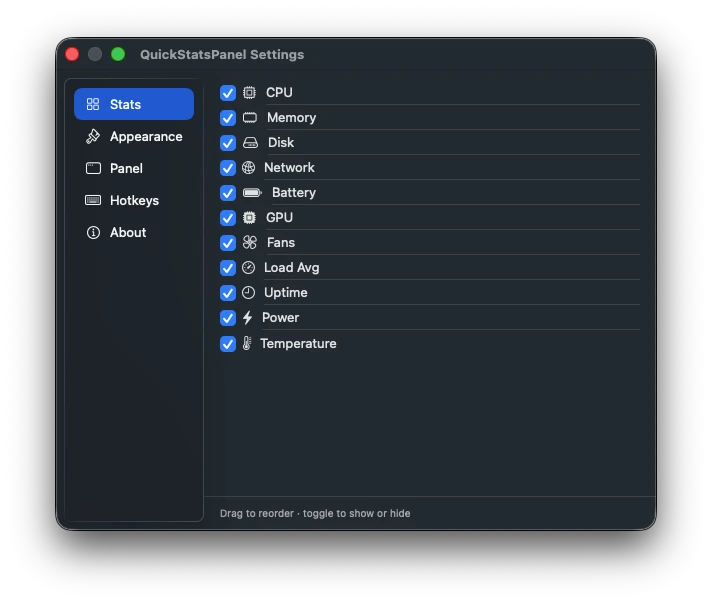
Task: Click the Battery icon in list
Action: (252, 193)
